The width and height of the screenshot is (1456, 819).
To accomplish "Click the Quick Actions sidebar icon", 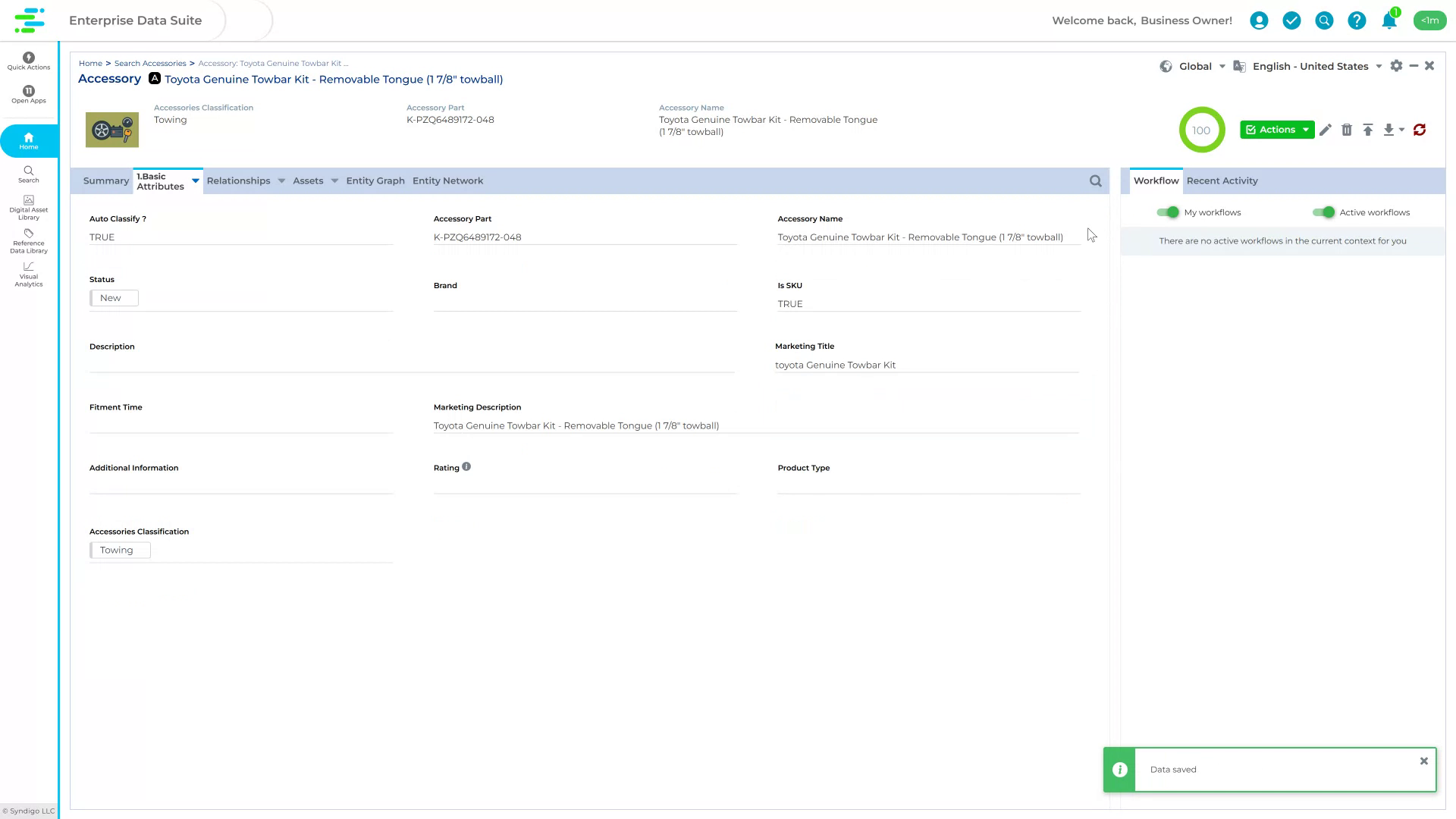I will [x=28, y=59].
